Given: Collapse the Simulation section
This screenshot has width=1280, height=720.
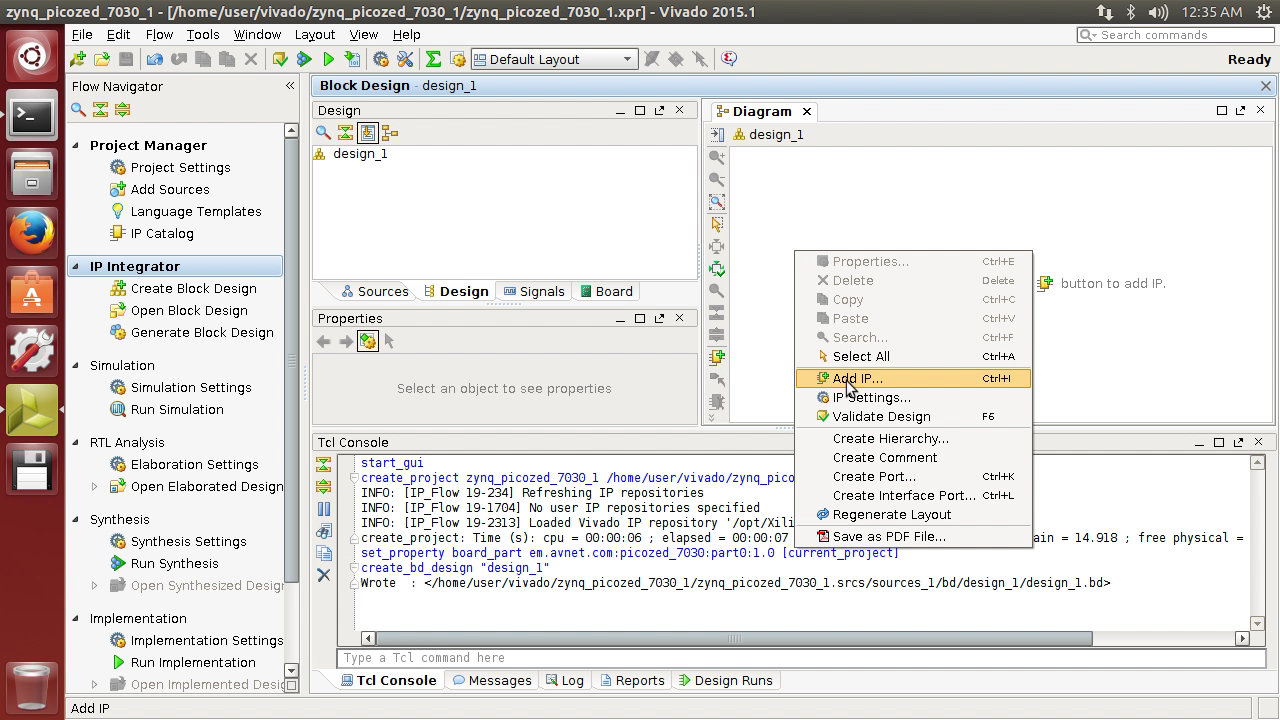Looking at the screenshot, I should click(75, 365).
